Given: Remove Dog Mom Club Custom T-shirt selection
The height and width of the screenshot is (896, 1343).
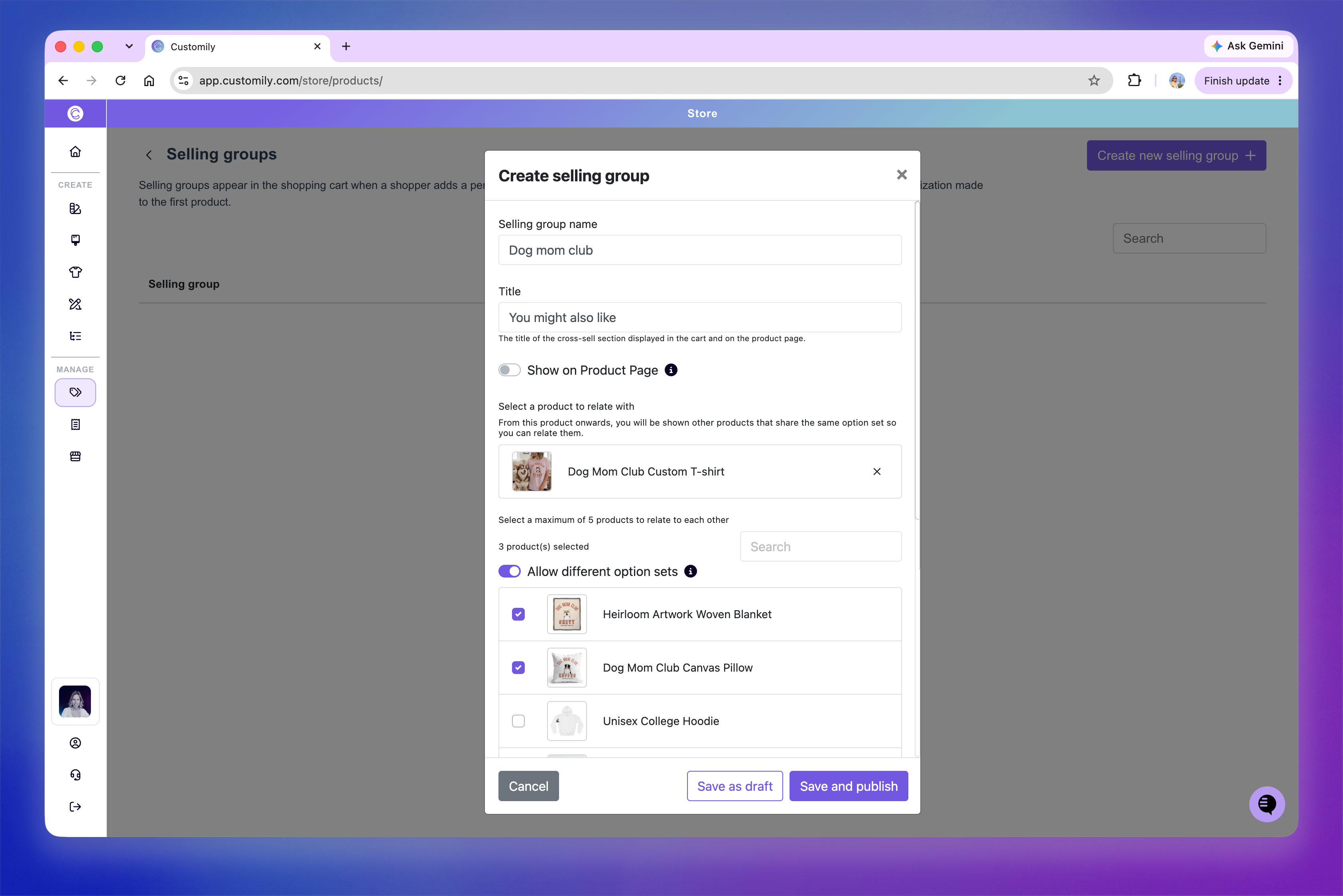Looking at the screenshot, I should coord(877,472).
